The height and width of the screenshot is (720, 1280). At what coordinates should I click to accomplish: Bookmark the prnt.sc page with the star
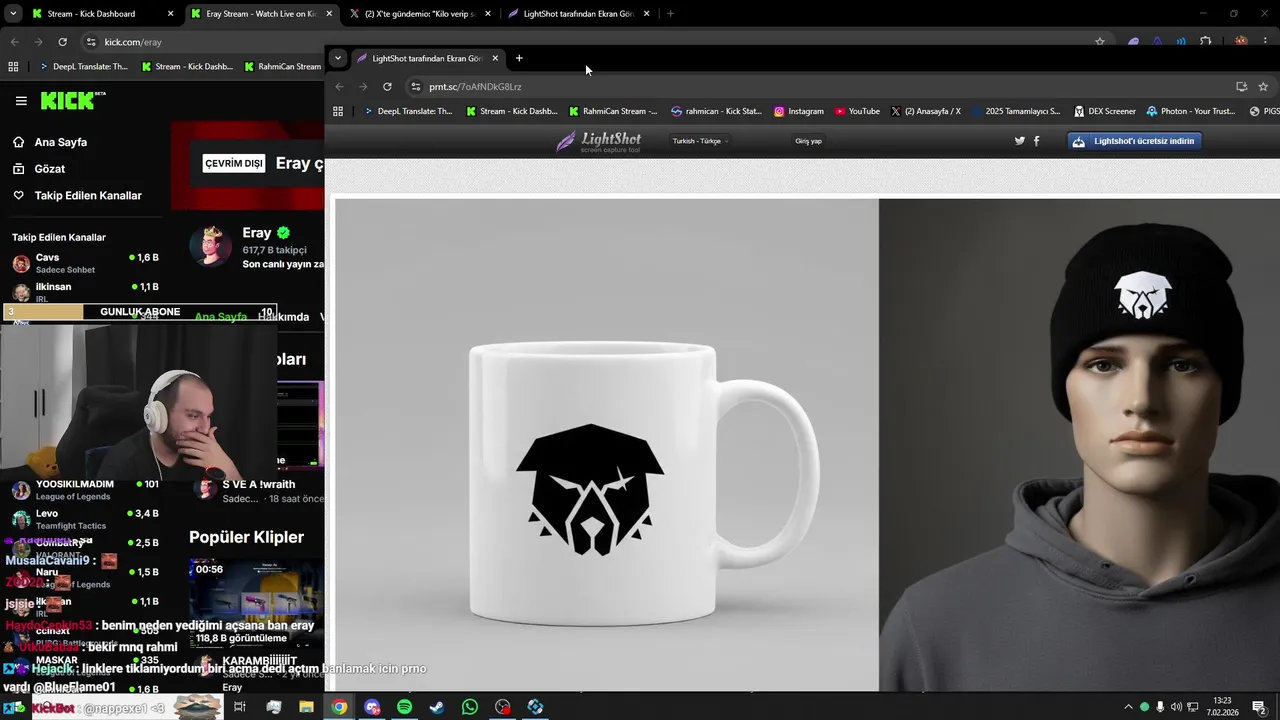1263,86
